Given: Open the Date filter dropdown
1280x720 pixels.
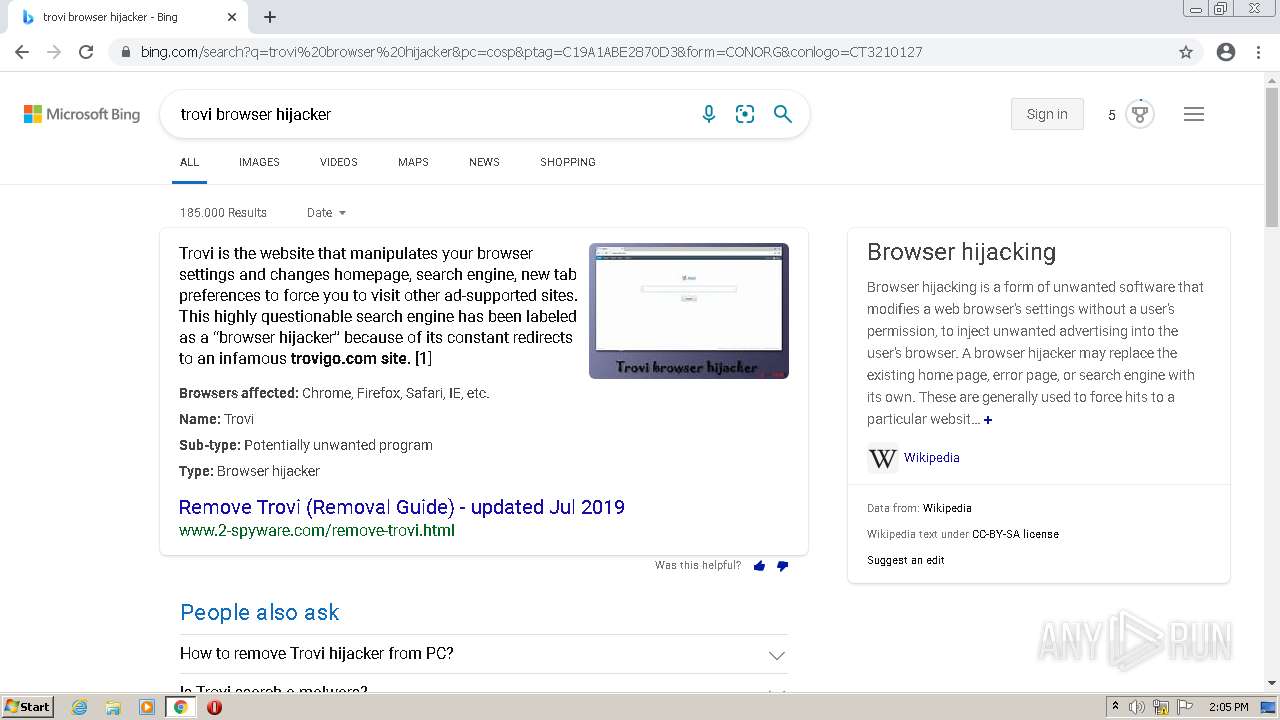Looking at the screenshot, I should pyautogui.click(x=326, y=213).
